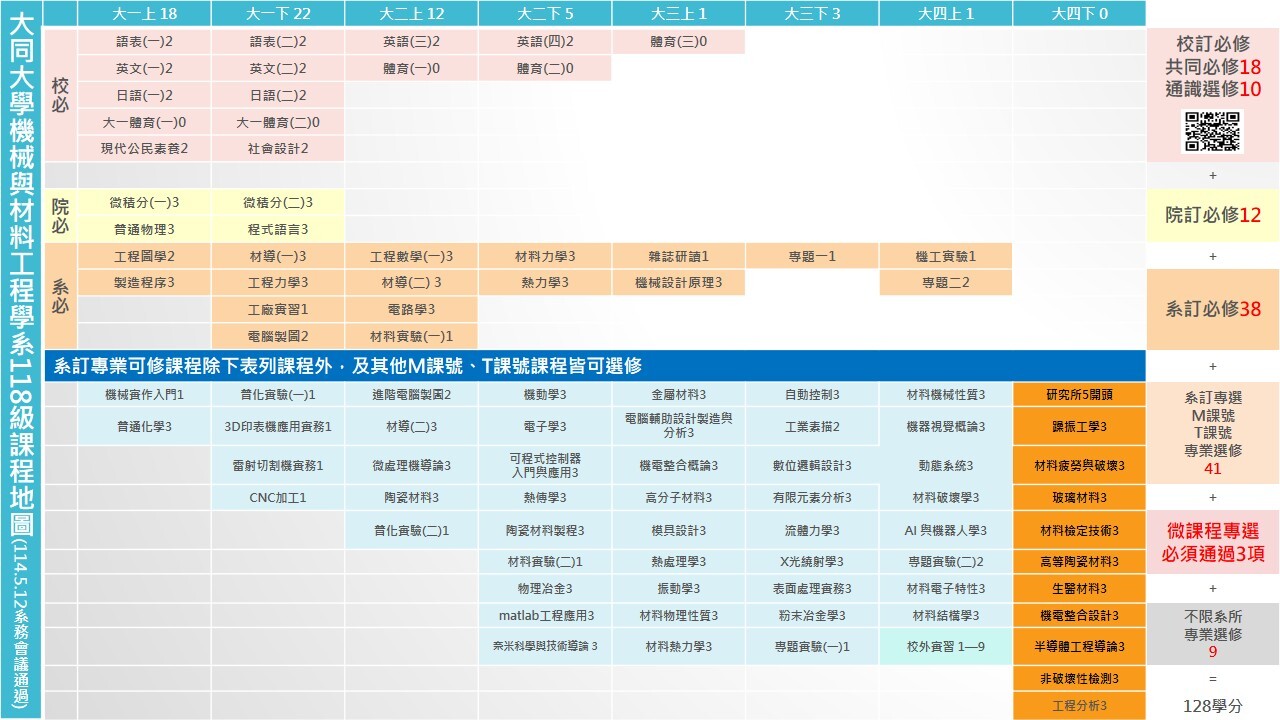Click the blue 系訂專業可修課程 banner
This screenshot has height=720, width=1280.
595,365
